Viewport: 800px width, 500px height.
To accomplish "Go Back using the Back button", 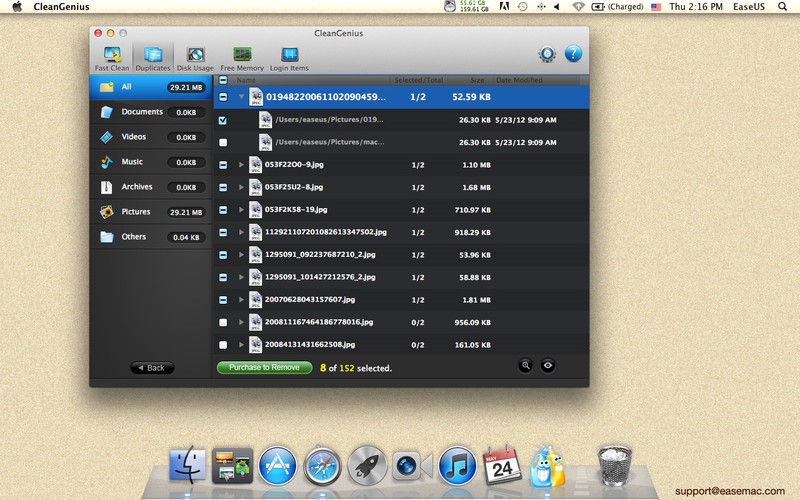I will pos(152,367).
